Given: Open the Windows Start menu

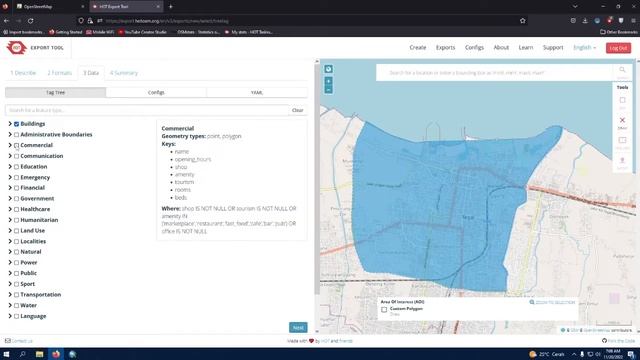Looking at the screenshot, I should coord(7,354).
